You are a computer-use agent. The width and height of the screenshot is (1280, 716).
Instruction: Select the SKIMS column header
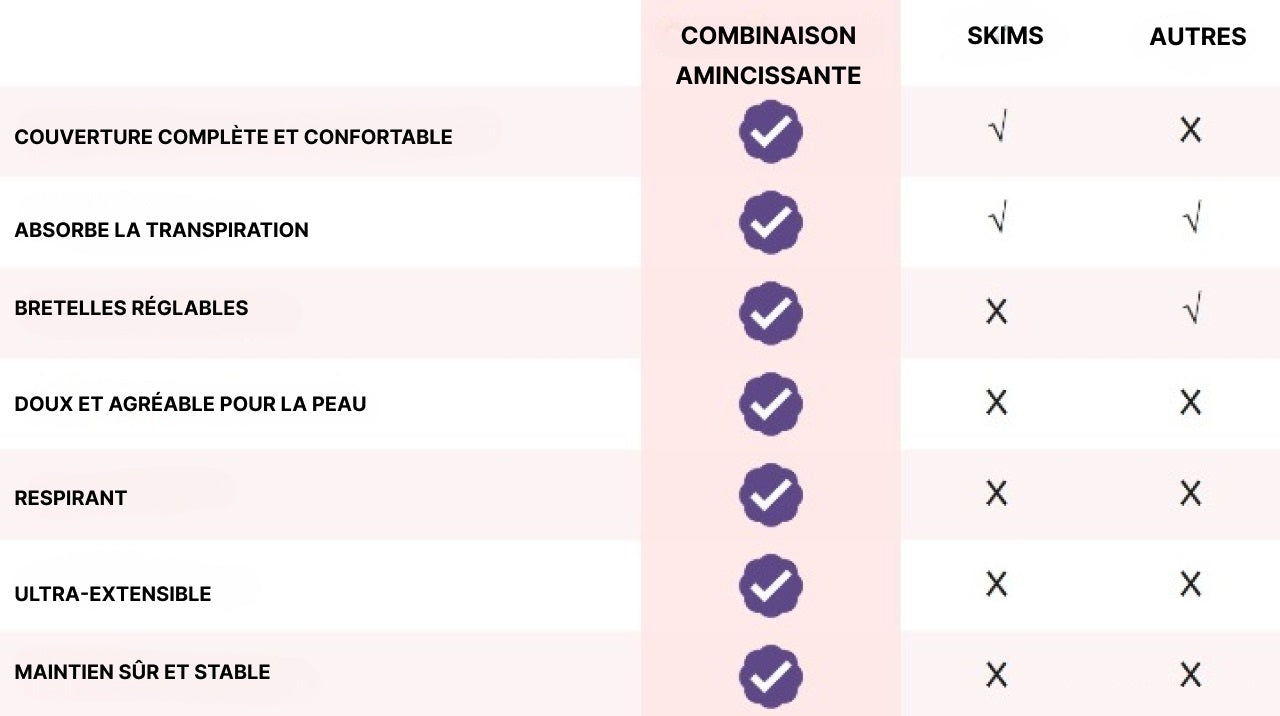(x=1005, y=36)
